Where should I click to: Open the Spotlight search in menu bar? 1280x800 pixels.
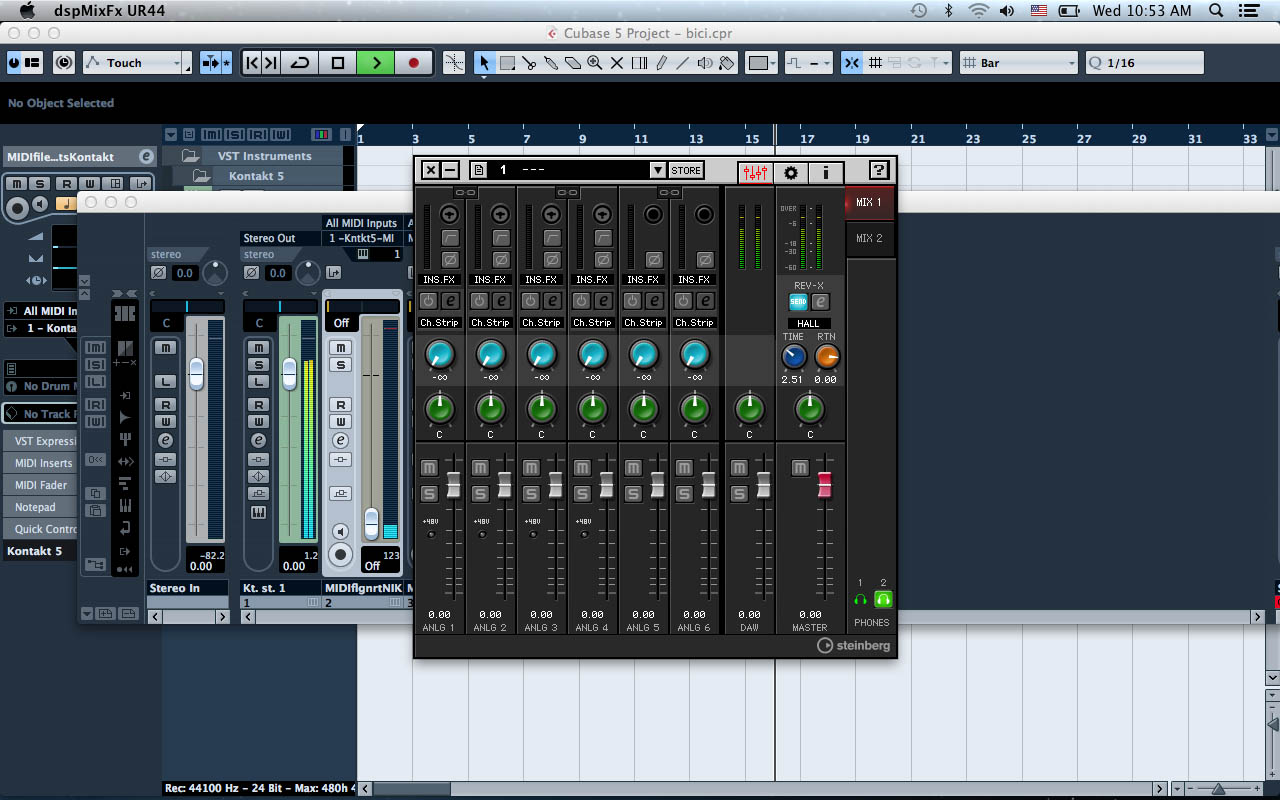1216,11
